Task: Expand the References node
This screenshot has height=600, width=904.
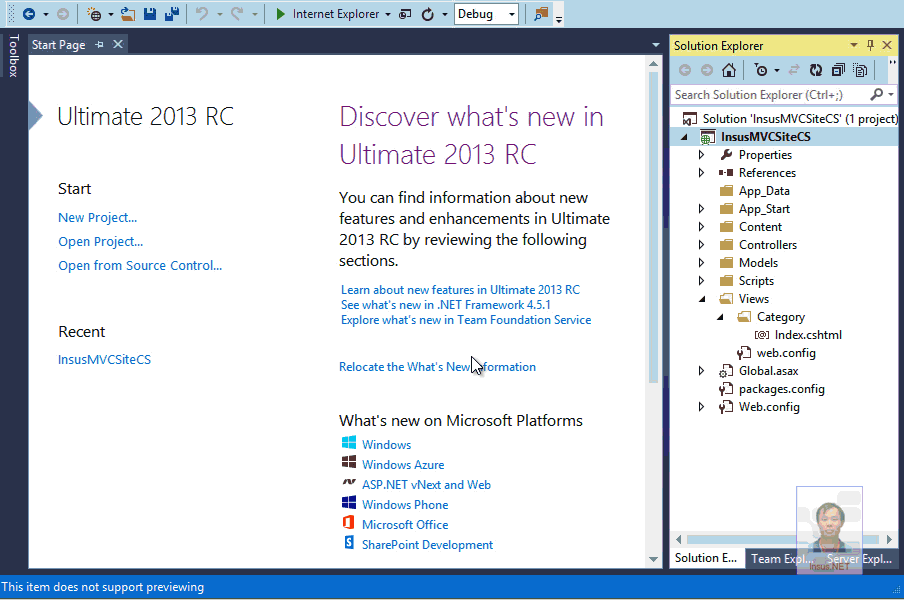Action: pos(701,172)
